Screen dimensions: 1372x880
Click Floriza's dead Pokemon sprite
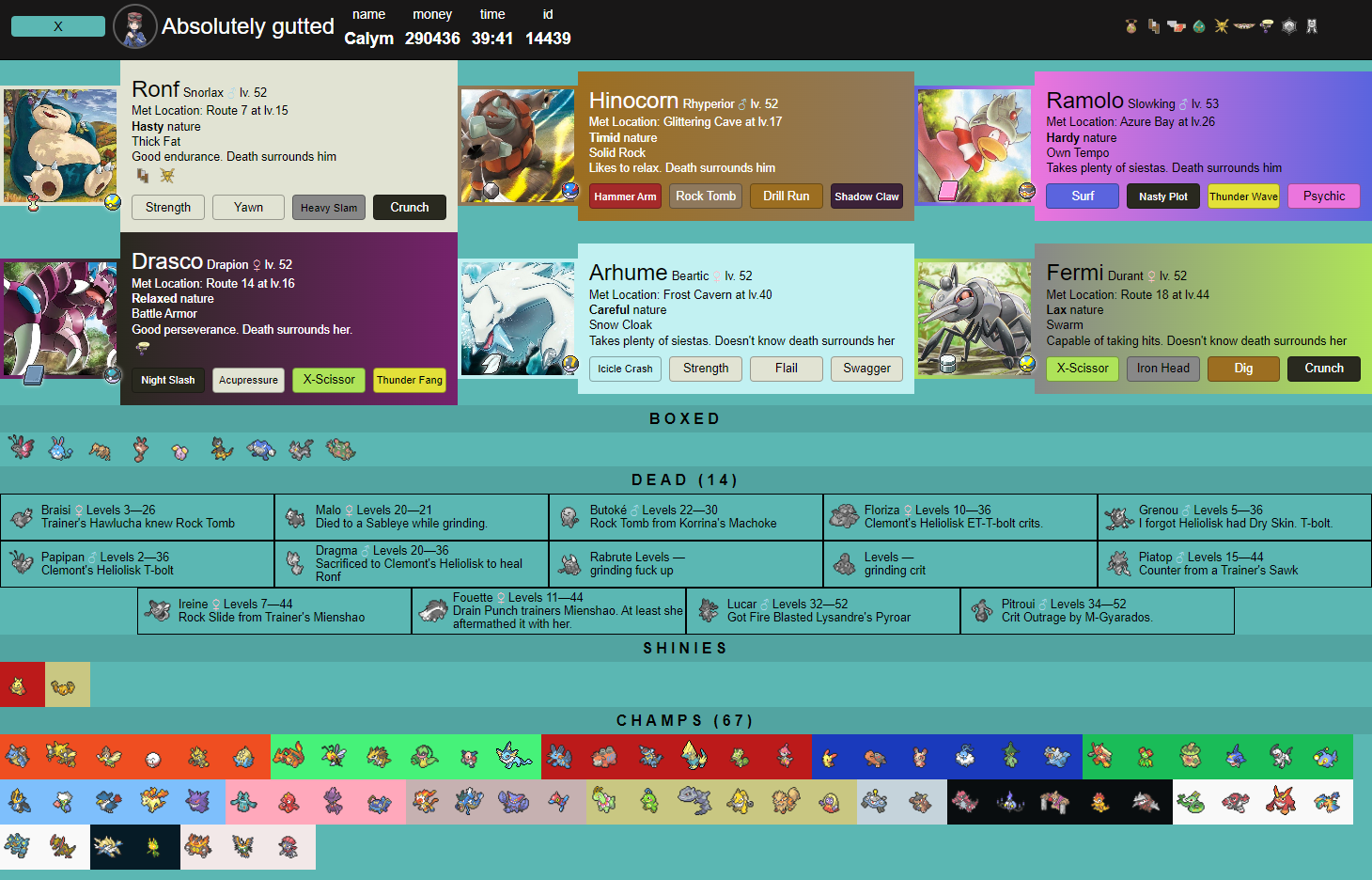tap(845, 515)
